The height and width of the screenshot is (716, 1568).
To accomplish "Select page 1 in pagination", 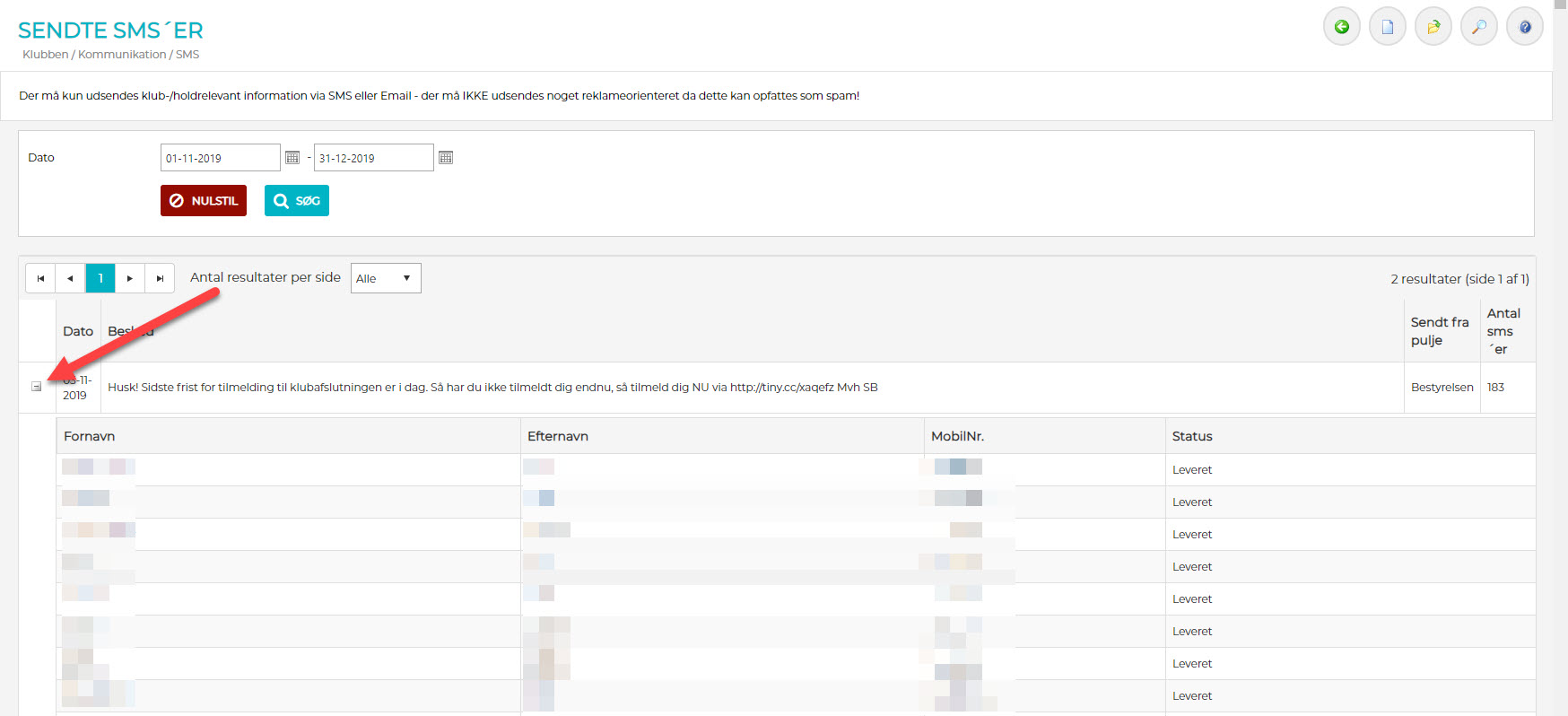I will (100, 278).
